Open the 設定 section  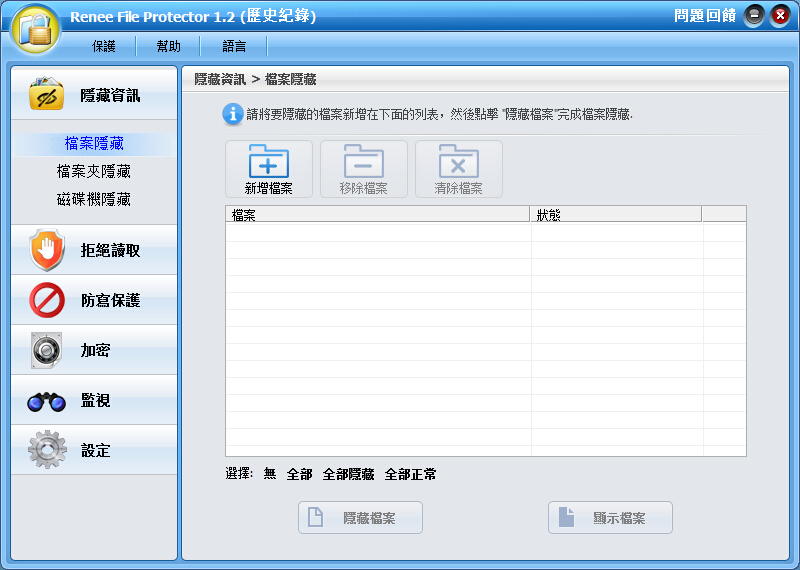pos(94,450)
